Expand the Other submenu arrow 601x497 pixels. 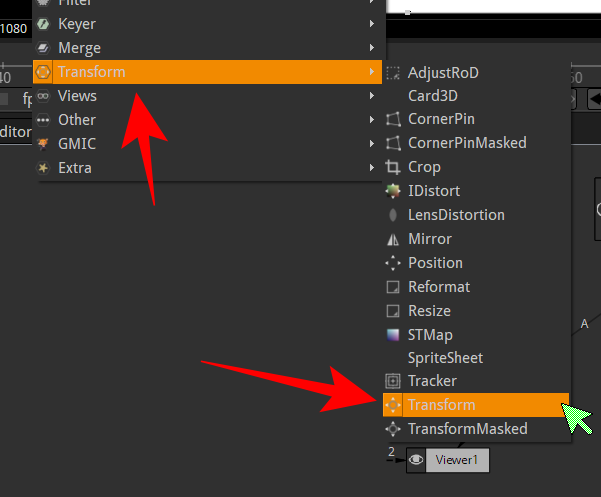(372, 120)
